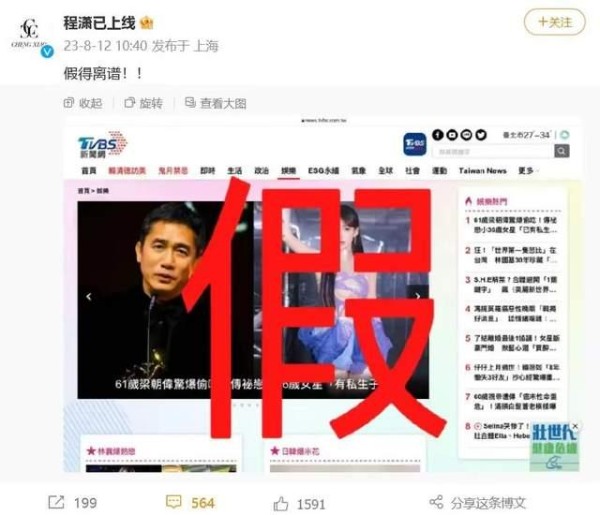This screenshot has width=600, height=515.
Task: Click the Facebook icon in TVBS header
Action: click(x=438, y=135)
